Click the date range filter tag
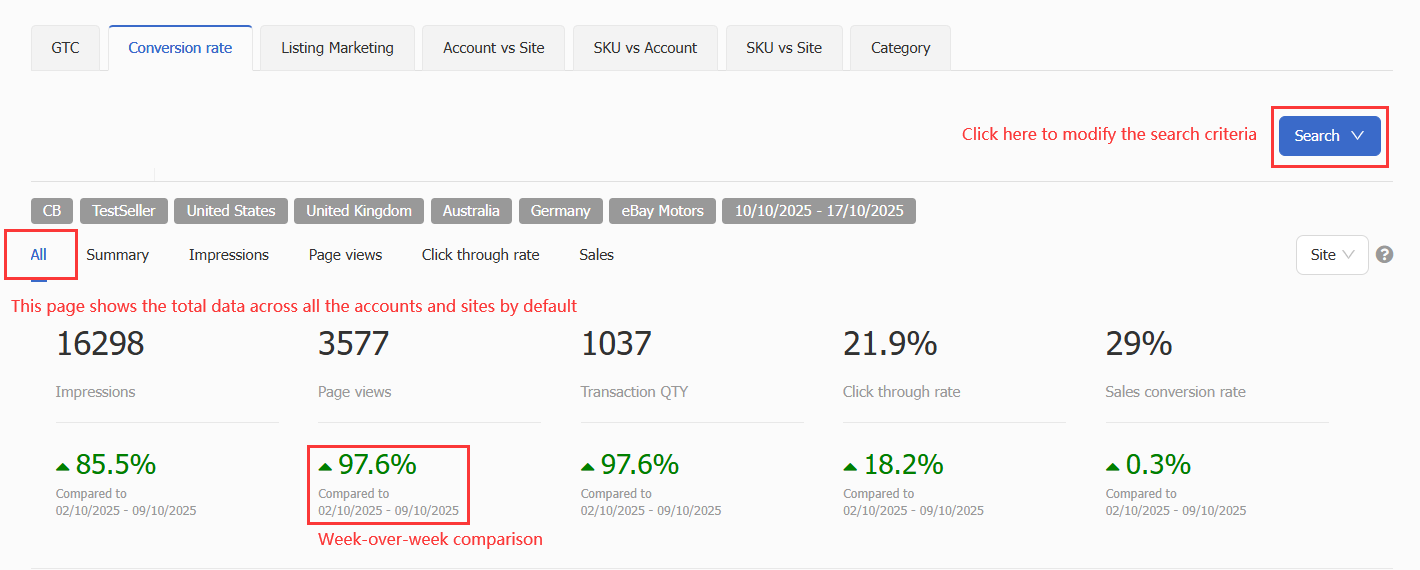 point(818,211)
